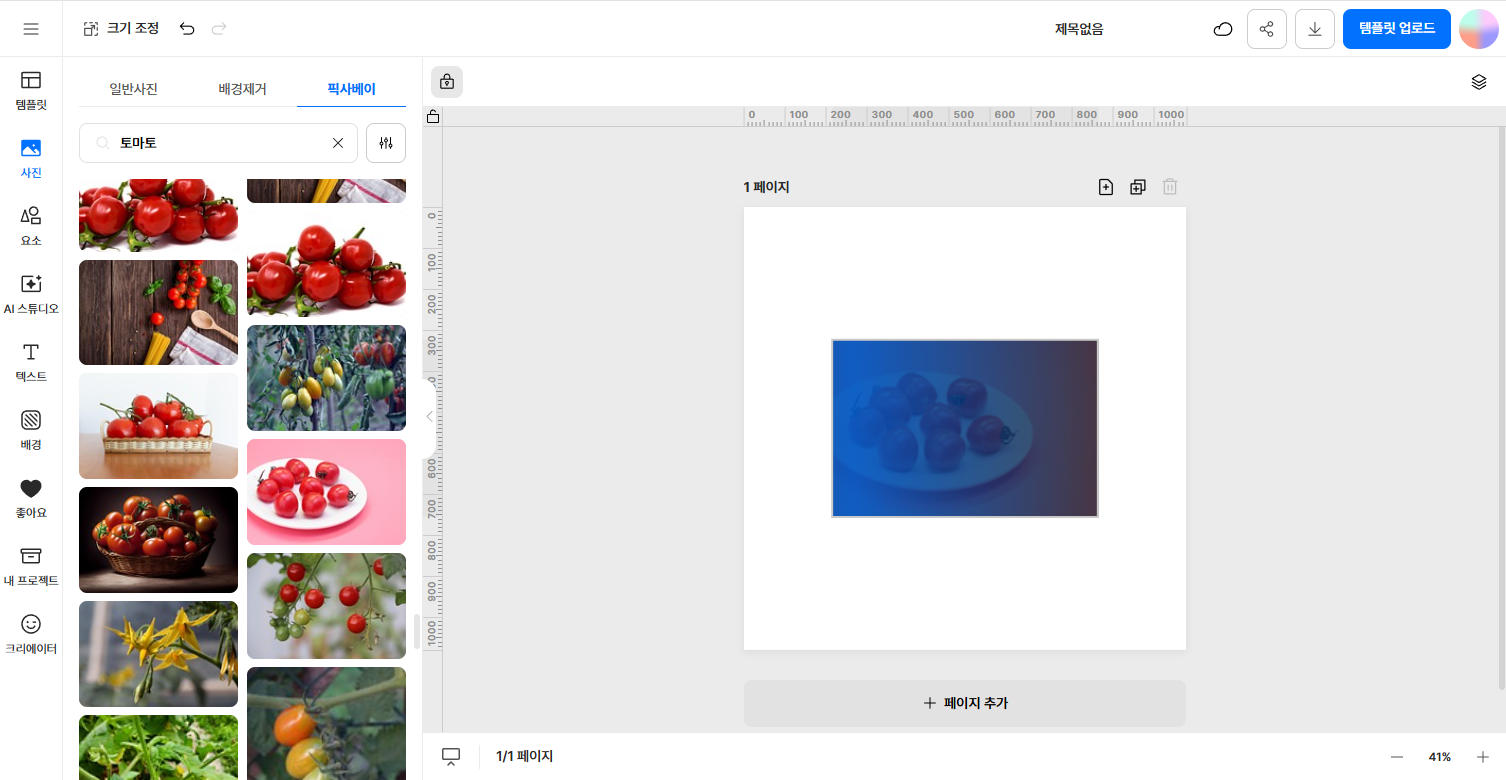Screen dimensions: 1506x780
Task: Click the 템플릿 업로드 button
Action: pyautogui.click(x=1397, y=29)
